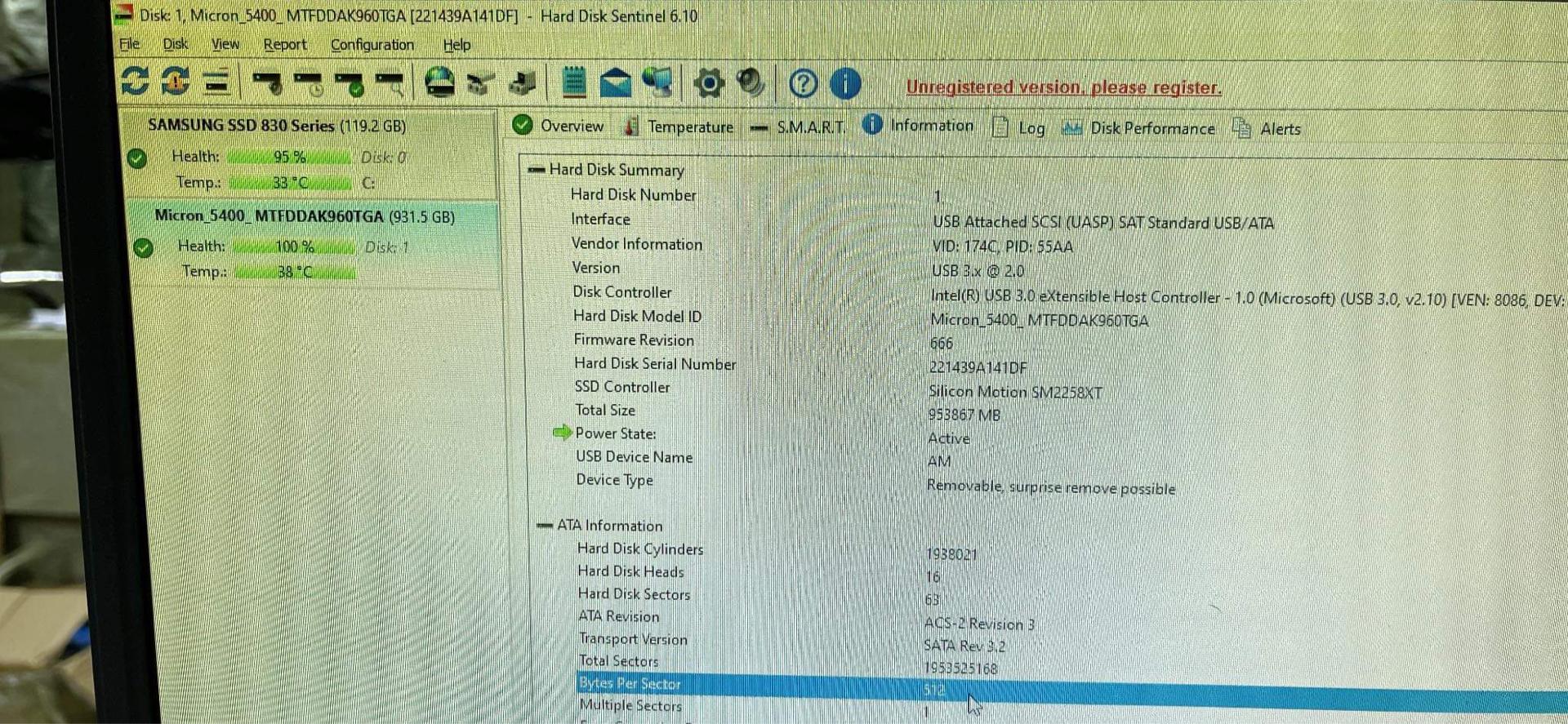Viewport: 1568px width, 724px height.
Task: Click the blue envelope email icon
Action: pyautogui.click(x=616, y=83)
